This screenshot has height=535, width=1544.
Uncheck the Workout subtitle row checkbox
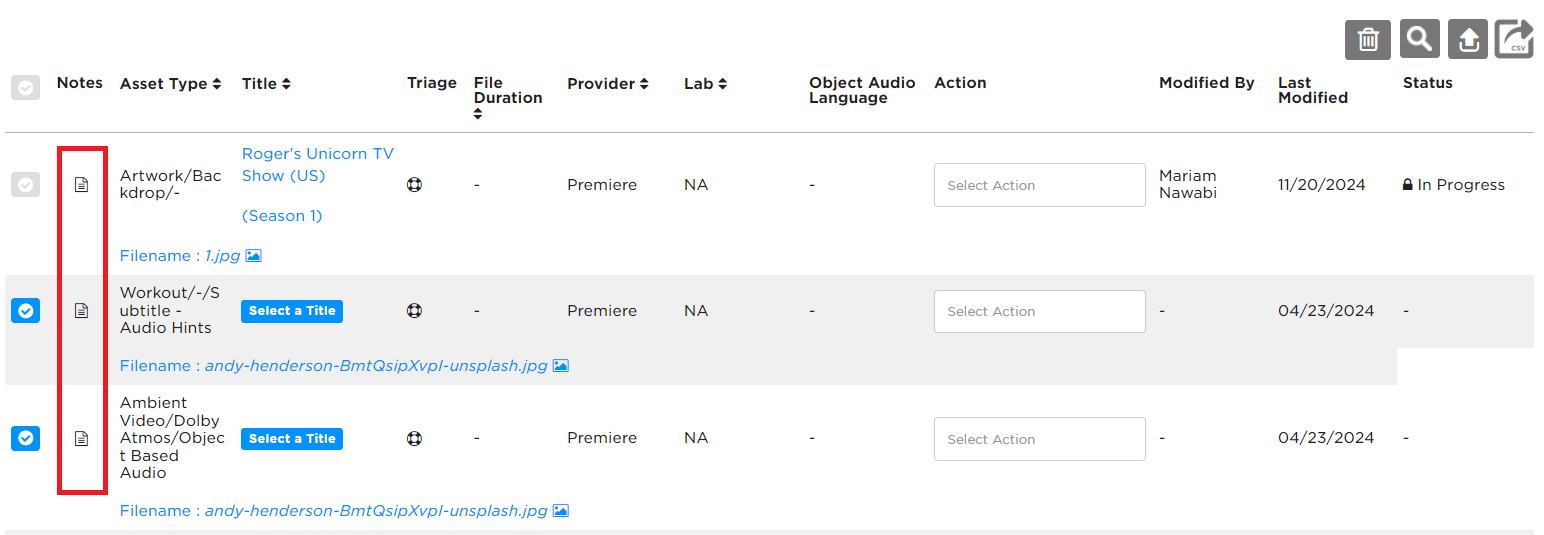tap(26, 311)
